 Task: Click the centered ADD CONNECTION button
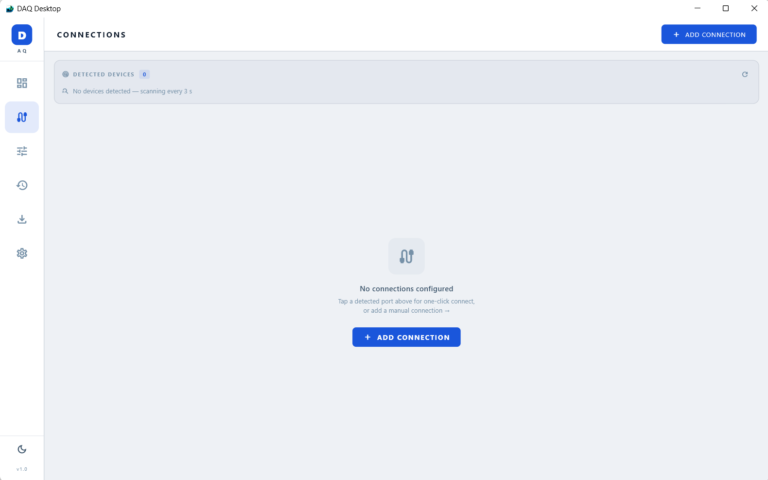(x=406, y=337)
